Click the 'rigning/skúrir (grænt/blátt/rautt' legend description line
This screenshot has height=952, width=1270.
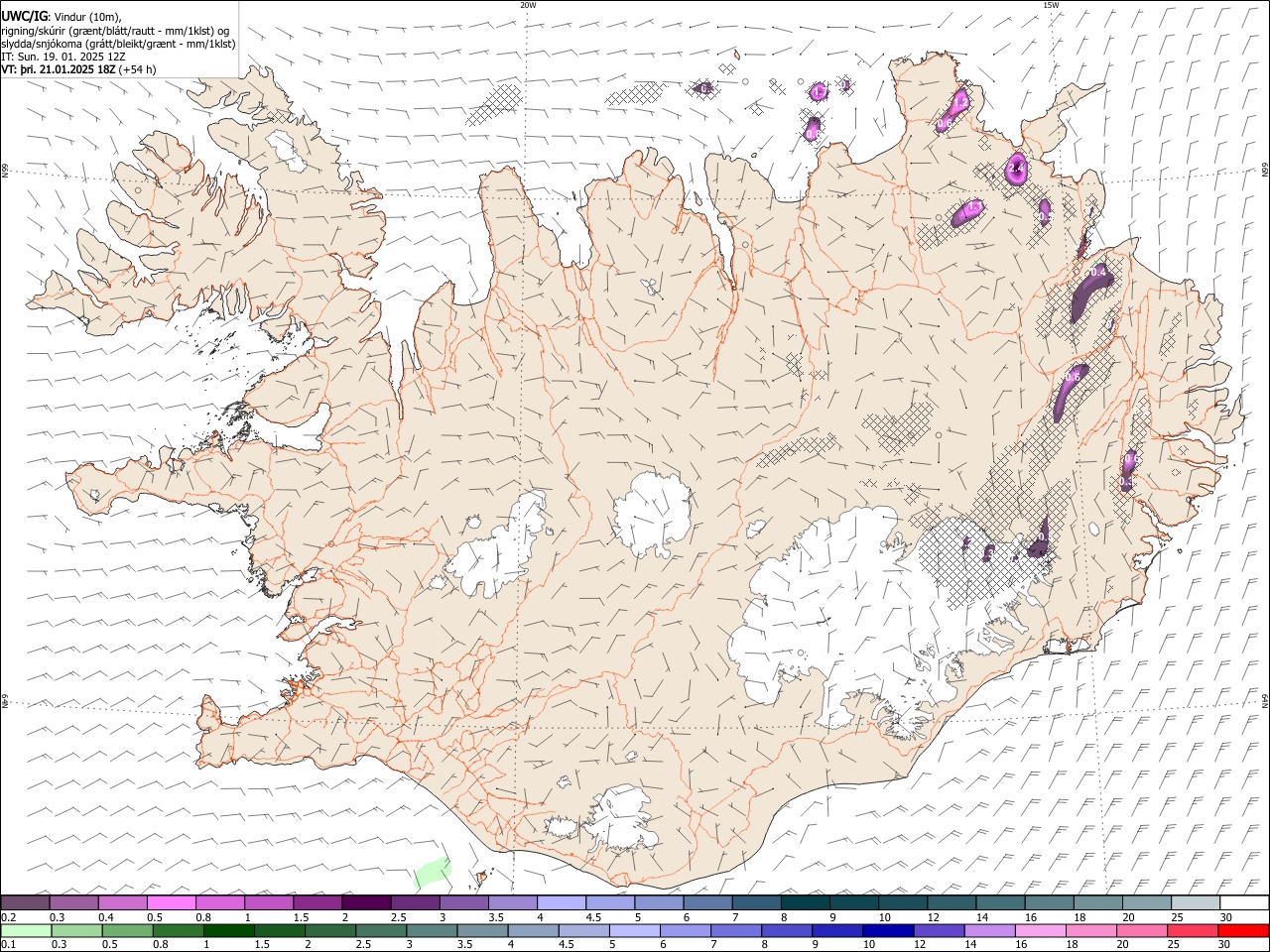pos(116,30)
